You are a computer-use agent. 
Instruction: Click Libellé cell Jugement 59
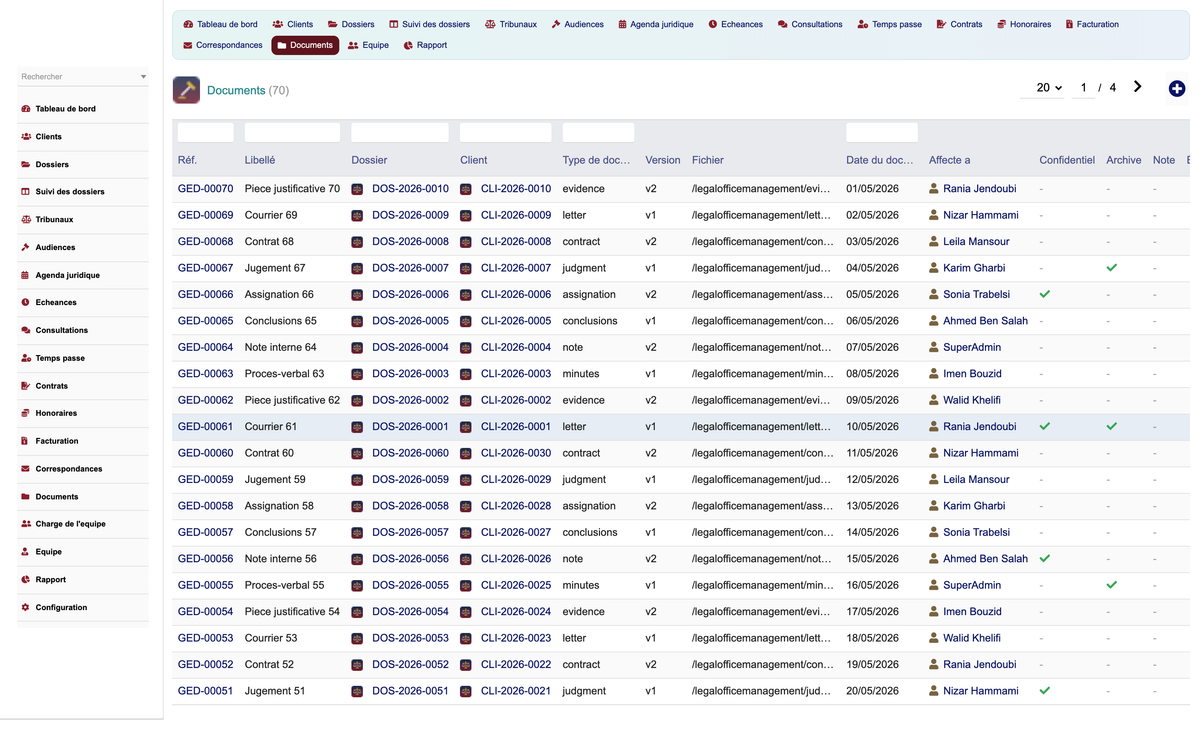(275, 479)
